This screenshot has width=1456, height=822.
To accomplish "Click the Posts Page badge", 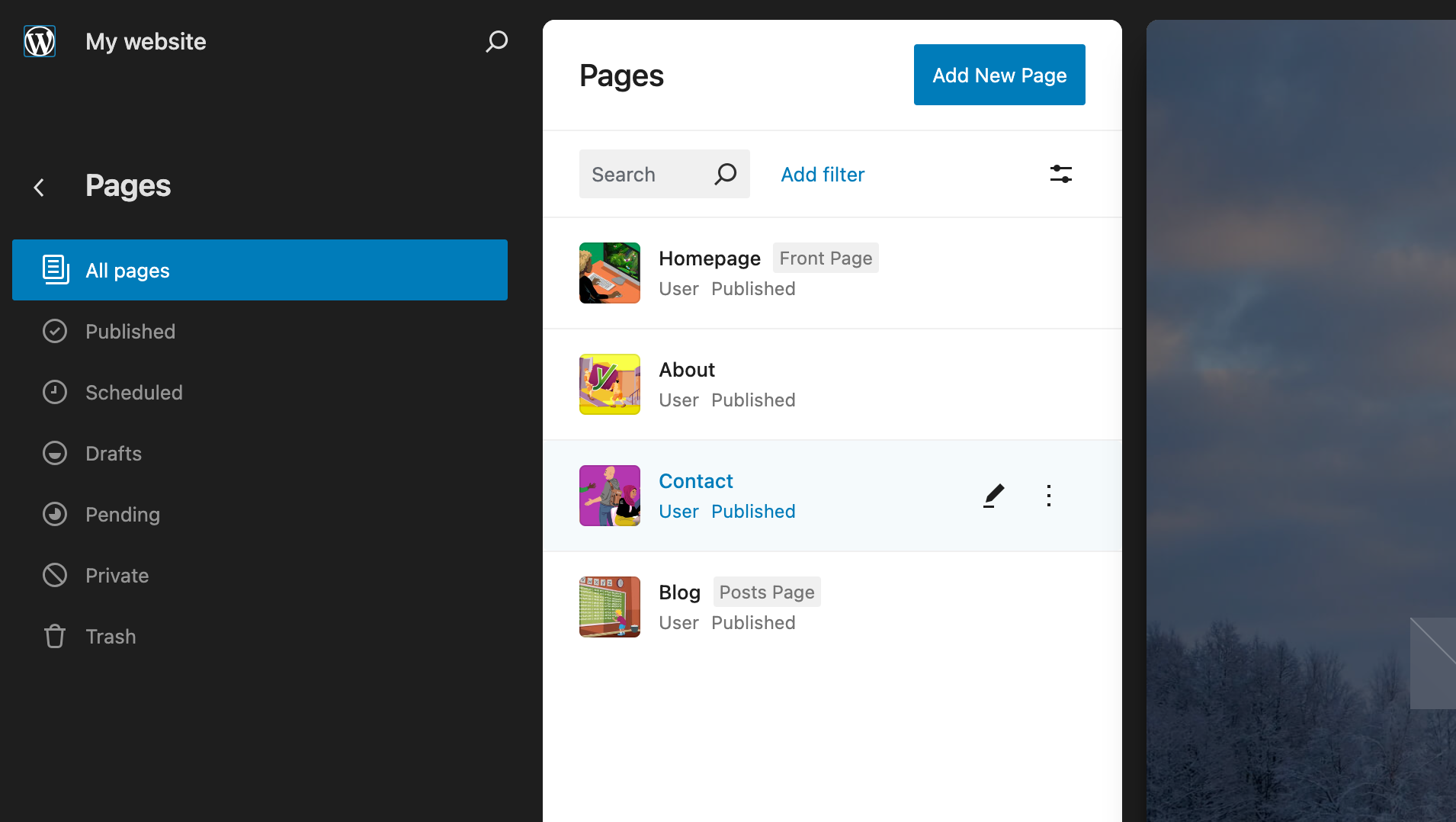I will [767, 592].
